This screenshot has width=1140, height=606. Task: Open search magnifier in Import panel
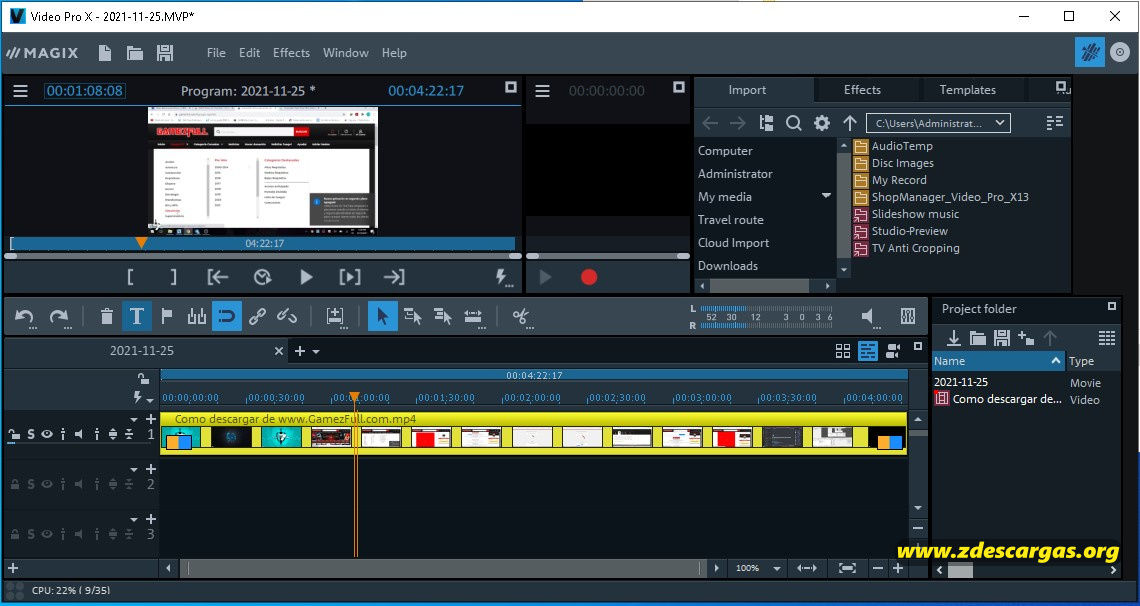[x=794, y=123]
